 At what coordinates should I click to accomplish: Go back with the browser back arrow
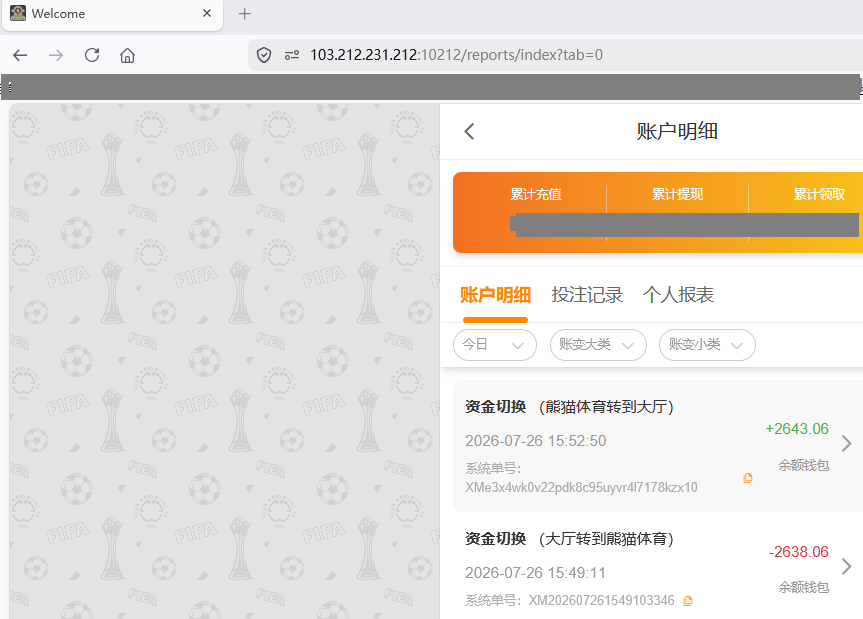click(20, 55)
